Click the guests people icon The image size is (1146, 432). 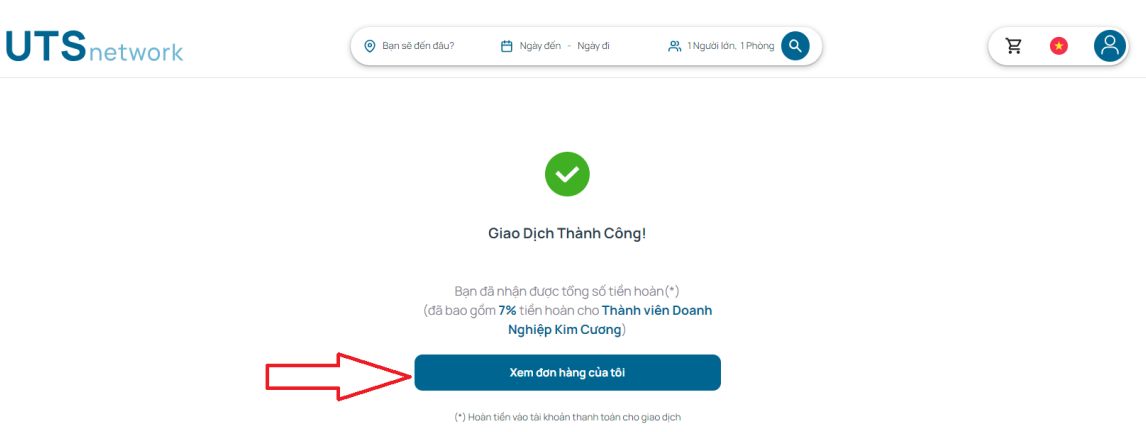[675, 46]
